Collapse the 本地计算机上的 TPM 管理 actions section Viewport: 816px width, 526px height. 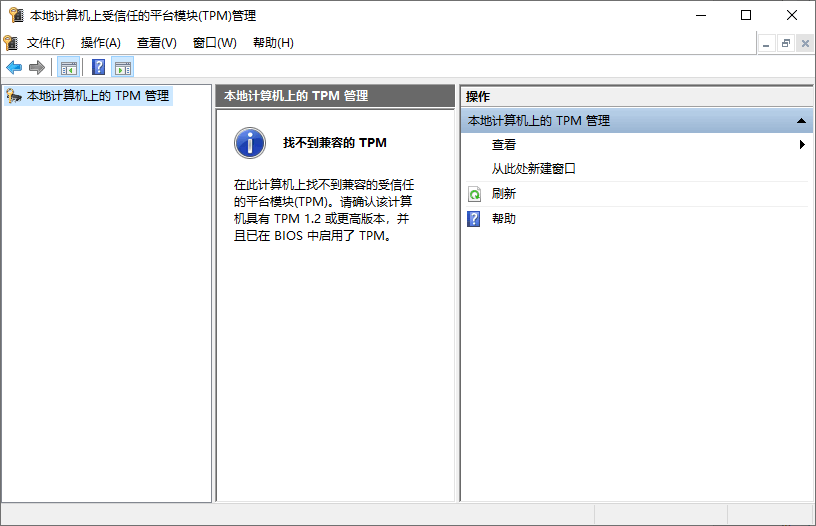(801, 121)
